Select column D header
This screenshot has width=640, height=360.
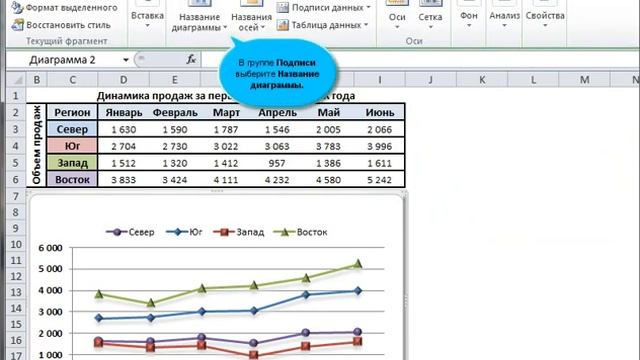(123, 80)
